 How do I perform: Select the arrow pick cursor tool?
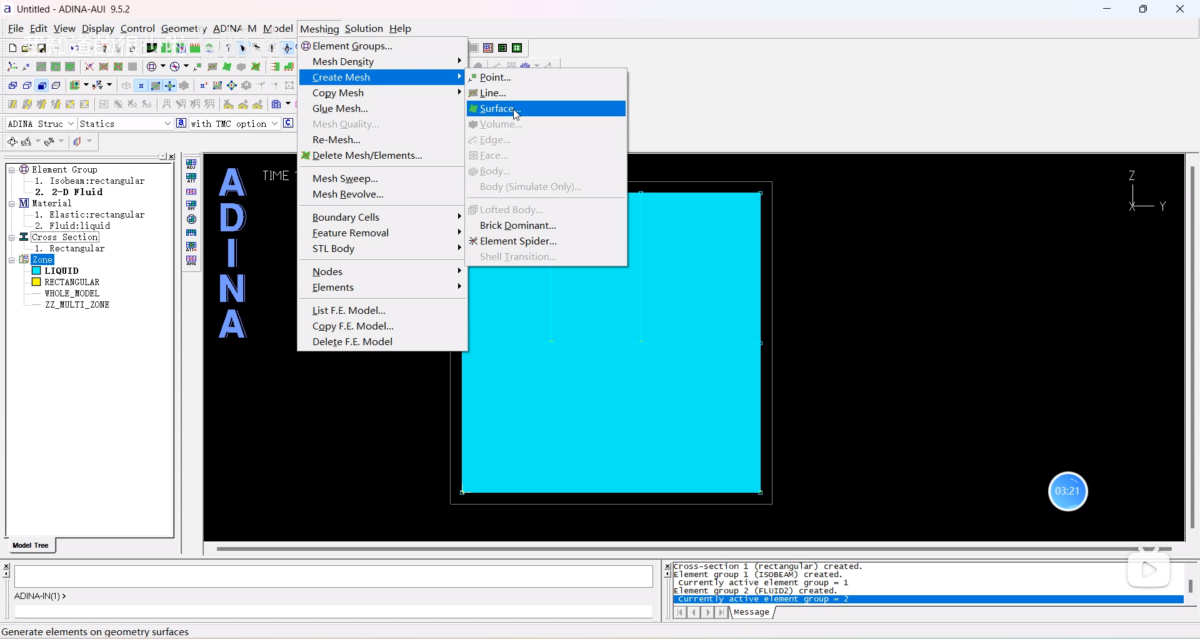242,48
